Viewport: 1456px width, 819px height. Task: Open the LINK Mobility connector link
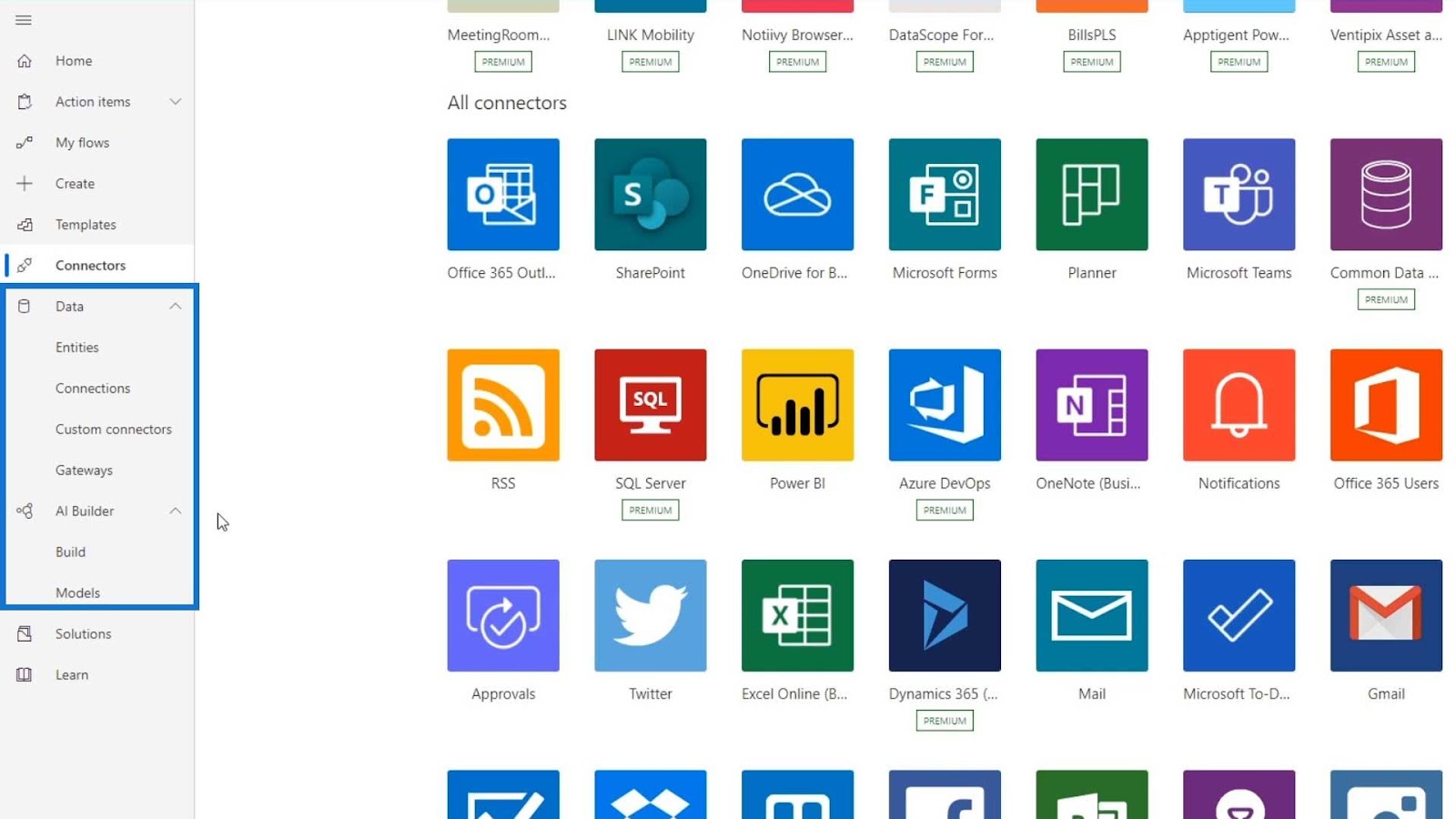pyautogui.click(x=651, y=35)
